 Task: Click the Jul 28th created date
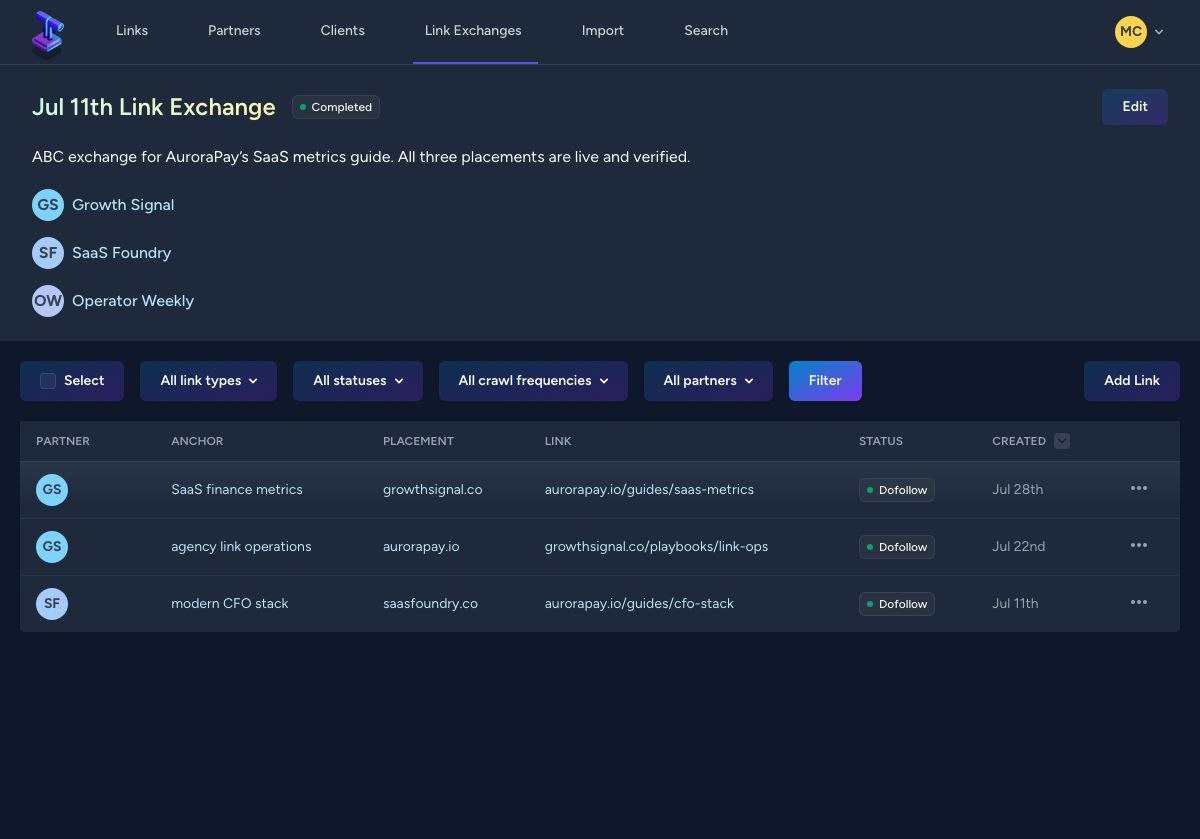pos(1017,490)
